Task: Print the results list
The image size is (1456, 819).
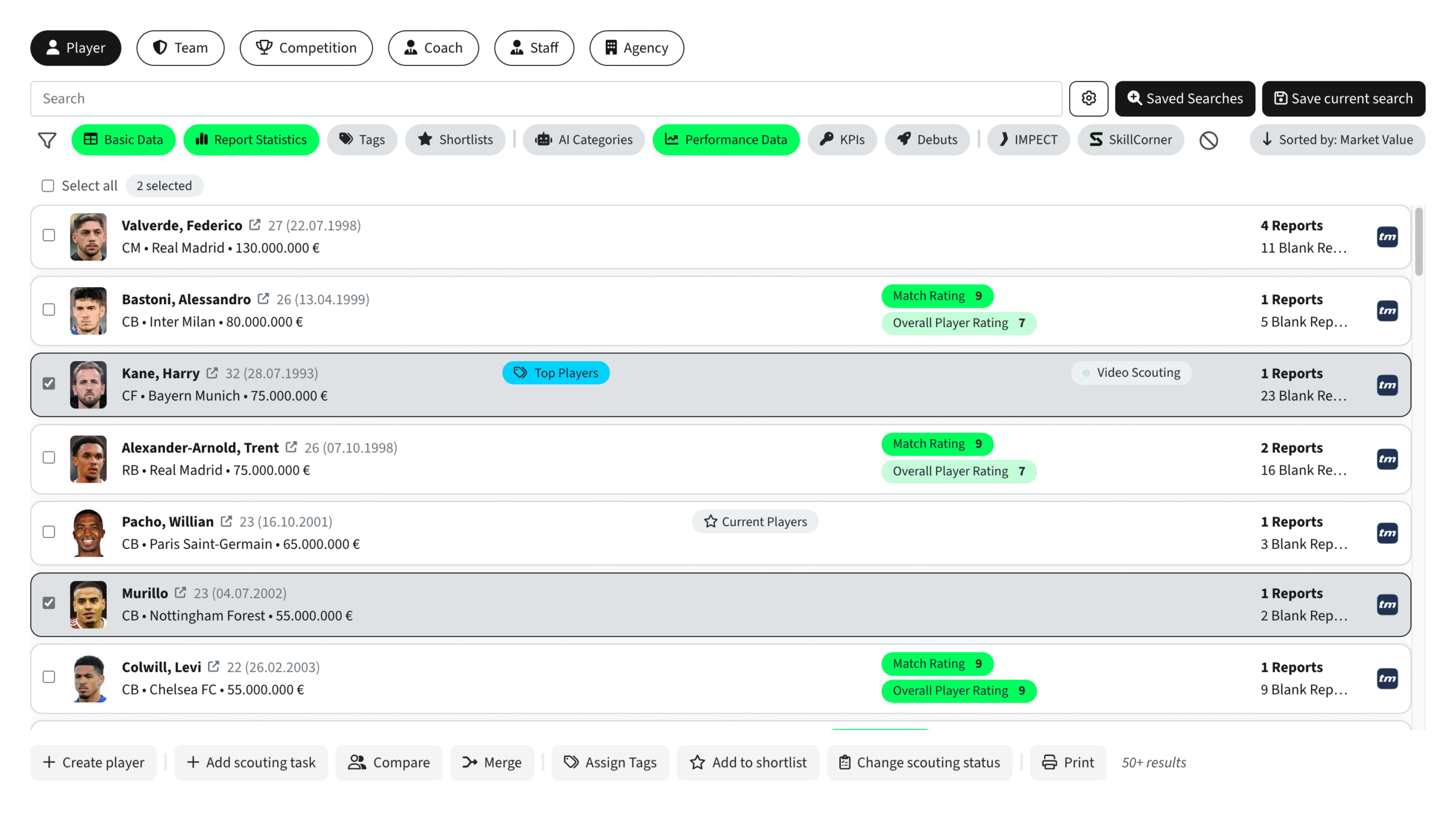Action: coord(1068,763)
